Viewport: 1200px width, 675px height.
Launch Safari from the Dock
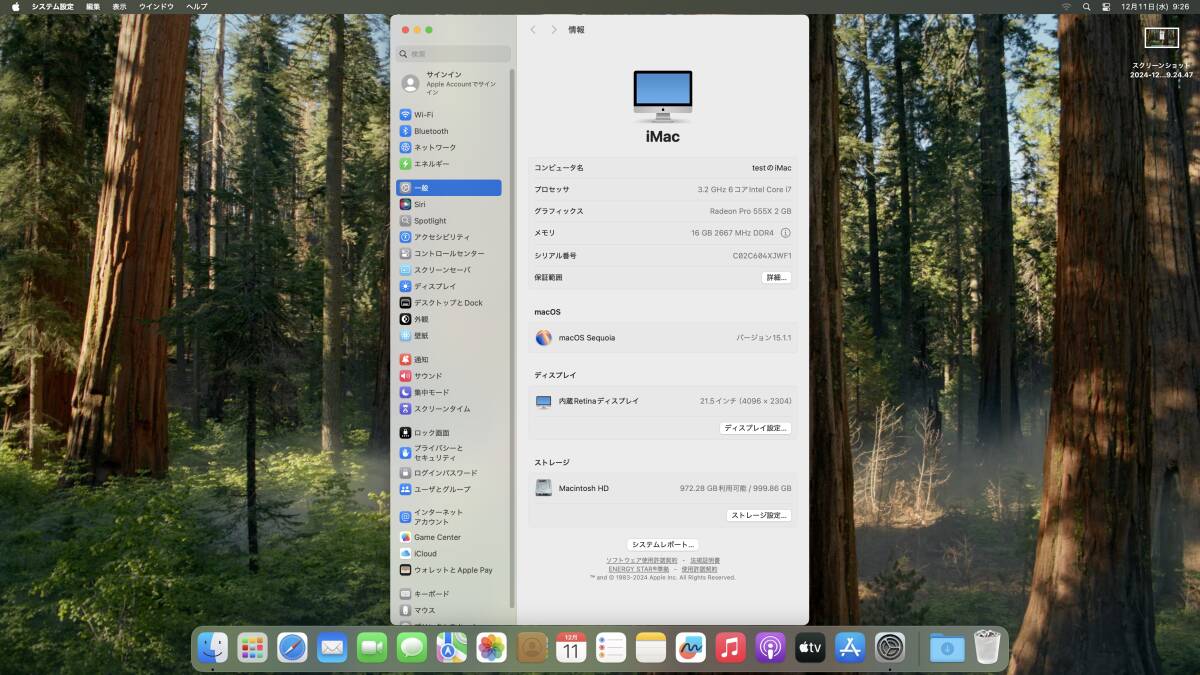[292, 648]
